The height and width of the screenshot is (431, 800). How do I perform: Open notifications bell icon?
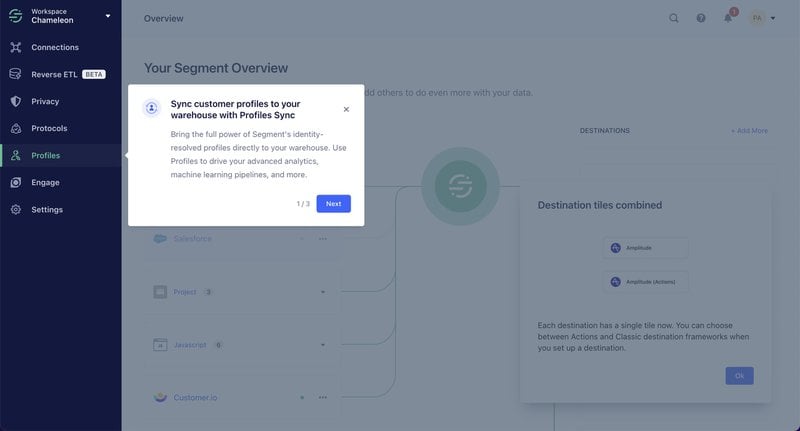click(x=728, y=18)
